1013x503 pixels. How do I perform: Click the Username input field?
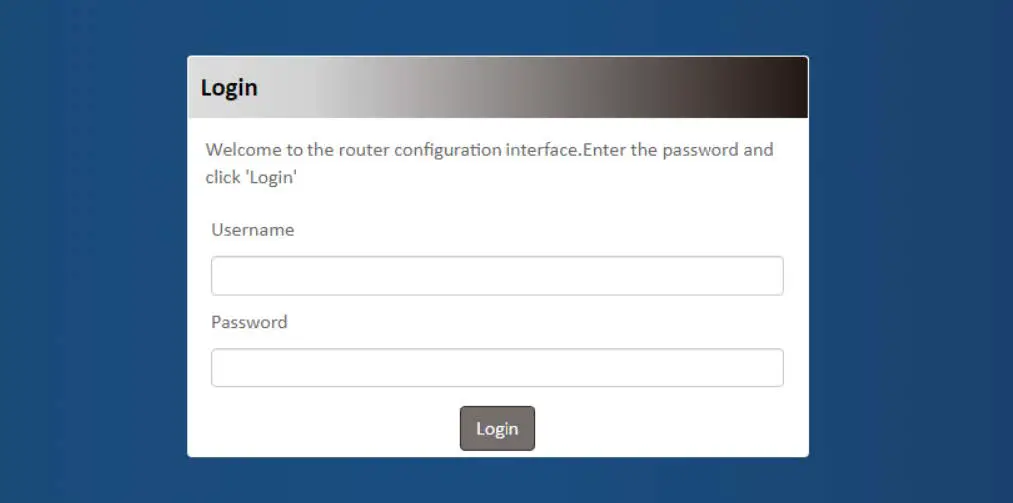coord(496,276)
